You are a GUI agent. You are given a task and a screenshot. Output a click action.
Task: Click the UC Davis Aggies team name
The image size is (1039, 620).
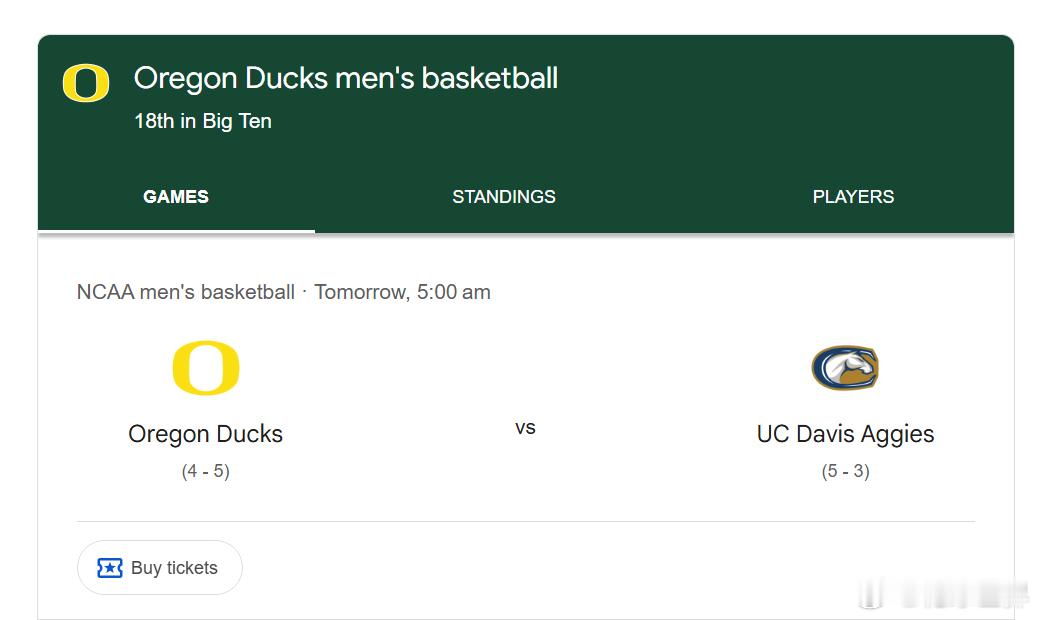tap(845, 434)
